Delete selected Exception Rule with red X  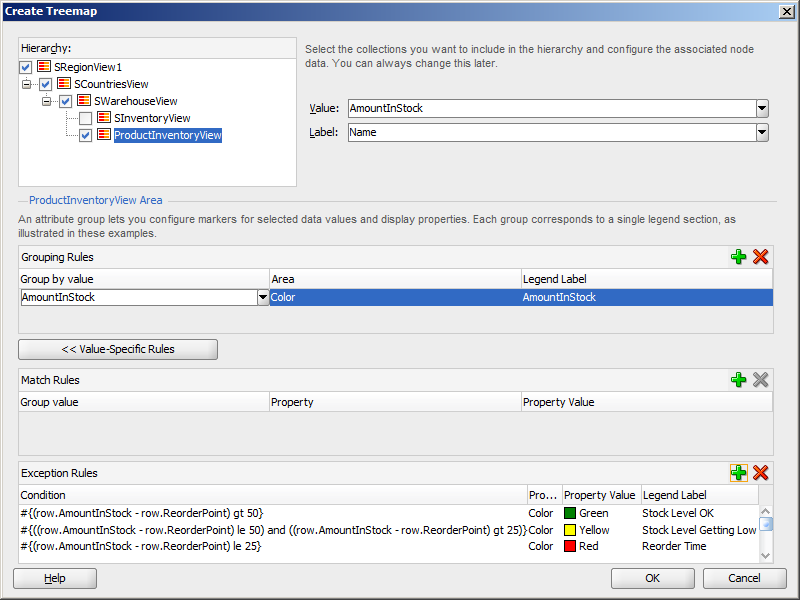click(760, 473)
